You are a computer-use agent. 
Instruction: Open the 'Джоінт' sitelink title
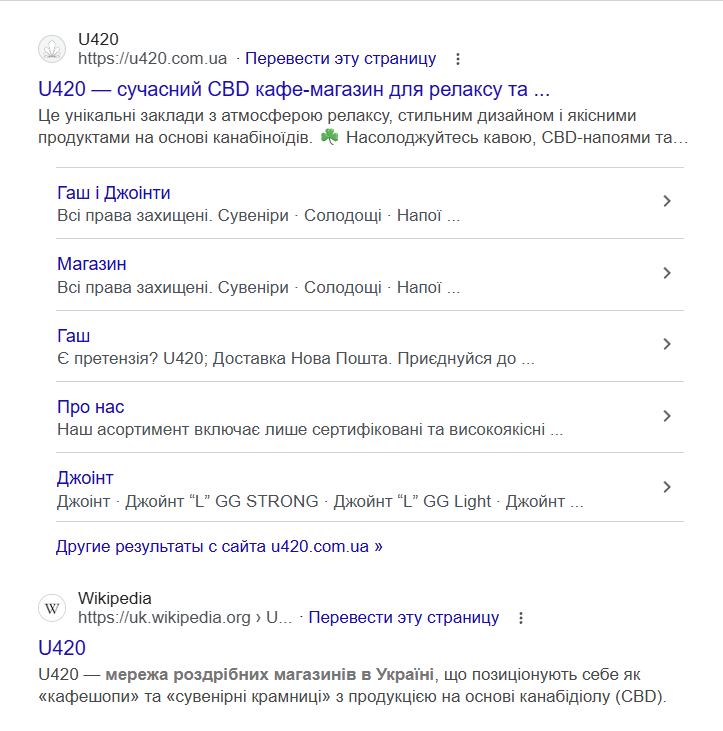point(85,478)
